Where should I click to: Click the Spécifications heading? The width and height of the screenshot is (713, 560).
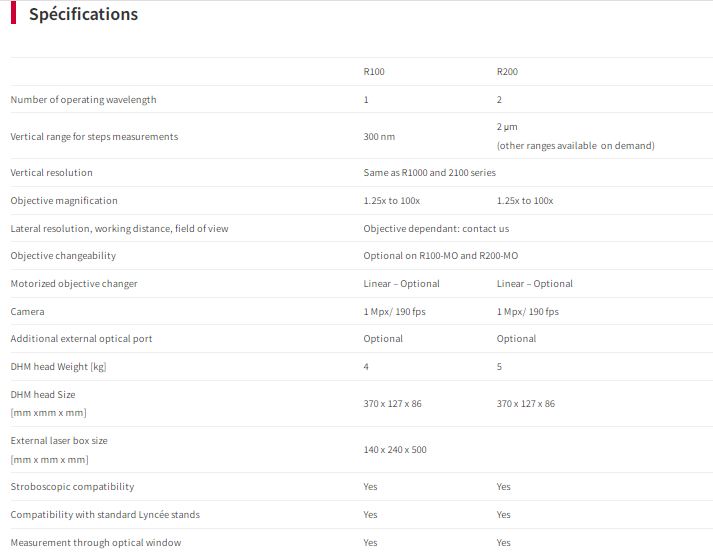(83, 15)
